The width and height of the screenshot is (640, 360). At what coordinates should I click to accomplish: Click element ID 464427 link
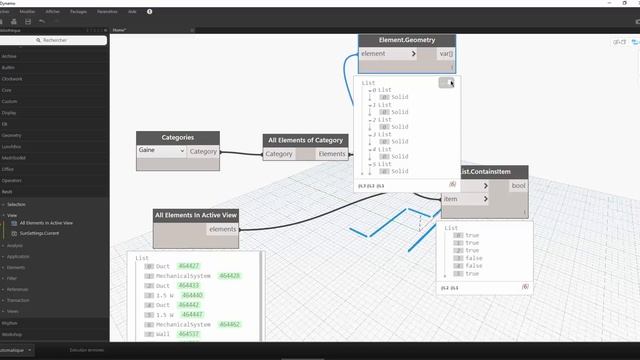tap(189, 266)
